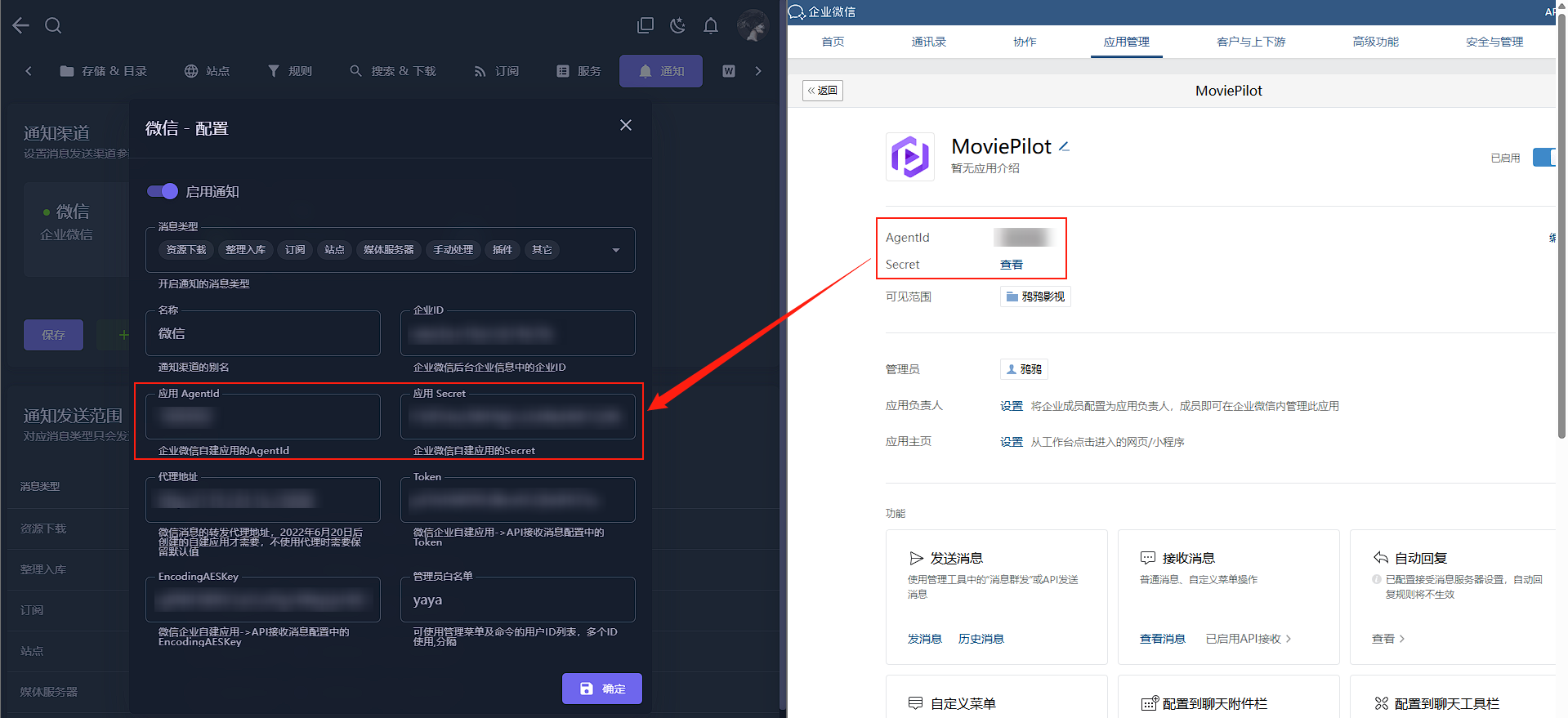Expand 已启用API接收 chevron link
This screenshot has height=718, width=1568.
click(x=1249, y=639)
